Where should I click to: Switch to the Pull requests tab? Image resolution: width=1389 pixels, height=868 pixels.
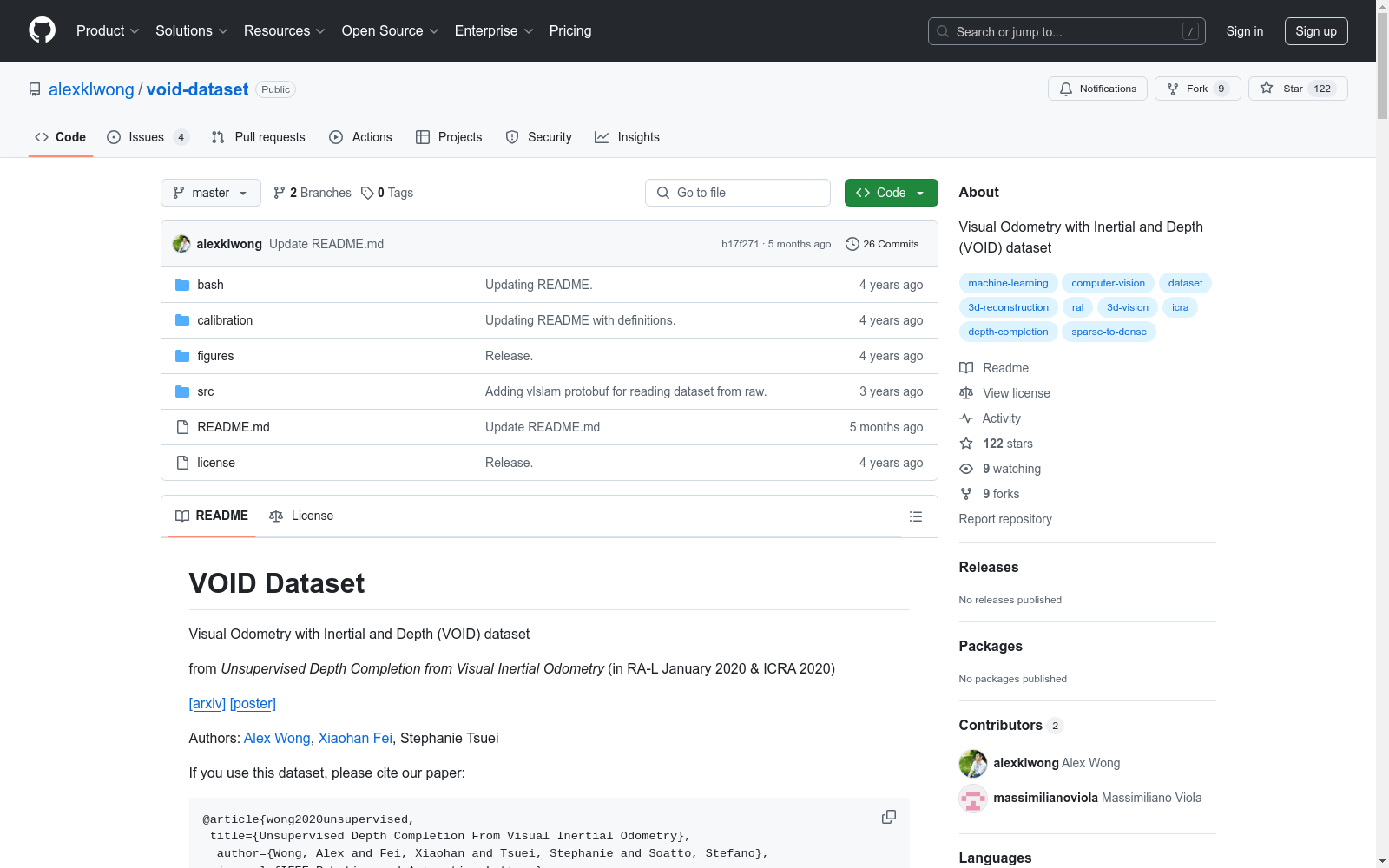259,137
